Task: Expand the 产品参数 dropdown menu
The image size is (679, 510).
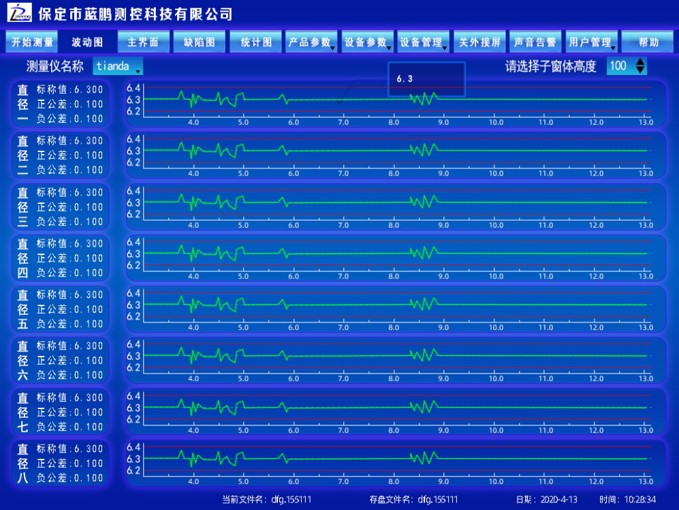Action: [311, 43]
